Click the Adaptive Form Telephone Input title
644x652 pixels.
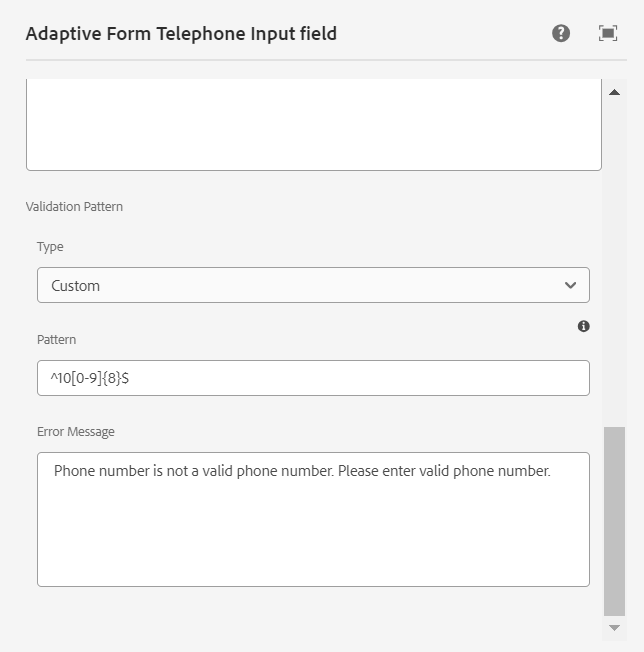coord(181,34)
